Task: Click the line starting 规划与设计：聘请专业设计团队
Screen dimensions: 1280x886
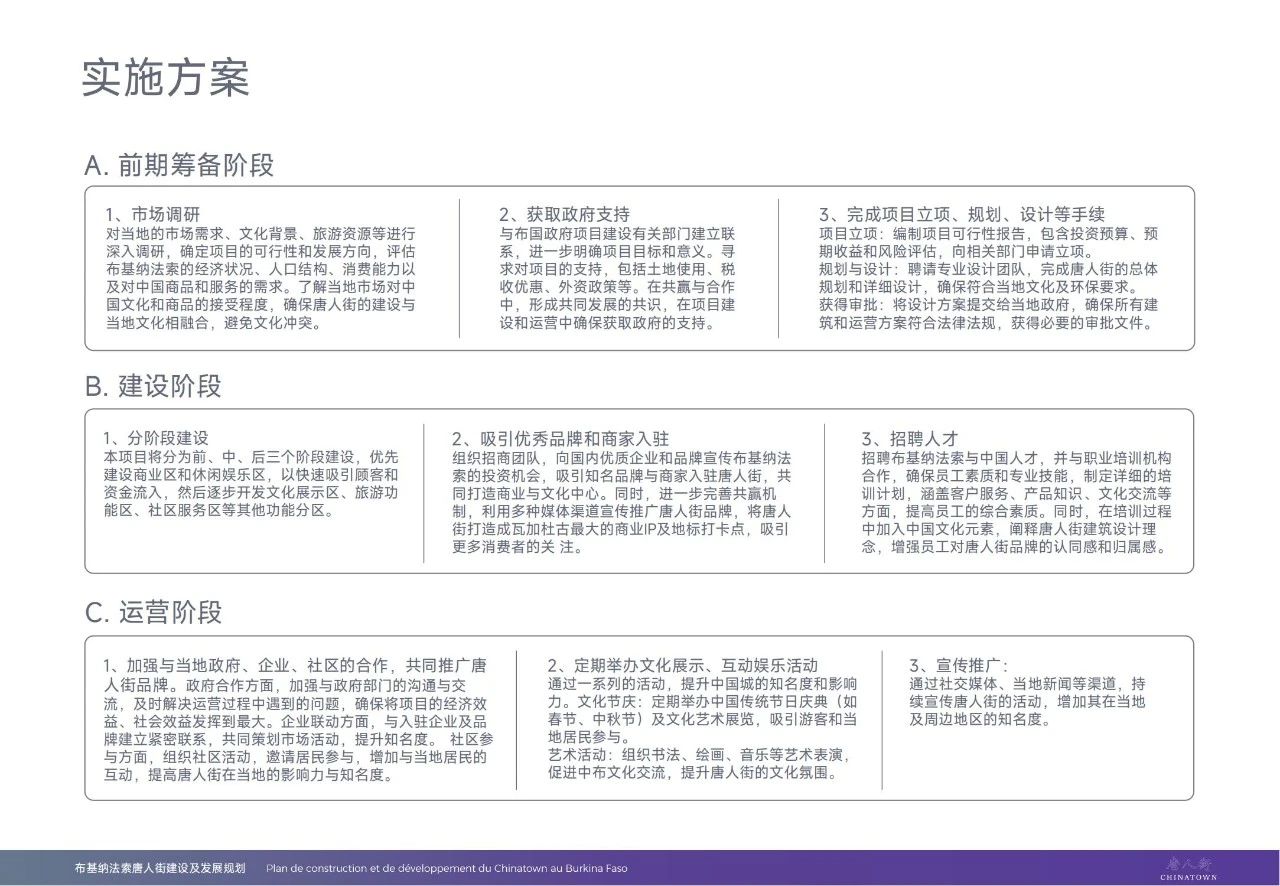Action: 988,269
